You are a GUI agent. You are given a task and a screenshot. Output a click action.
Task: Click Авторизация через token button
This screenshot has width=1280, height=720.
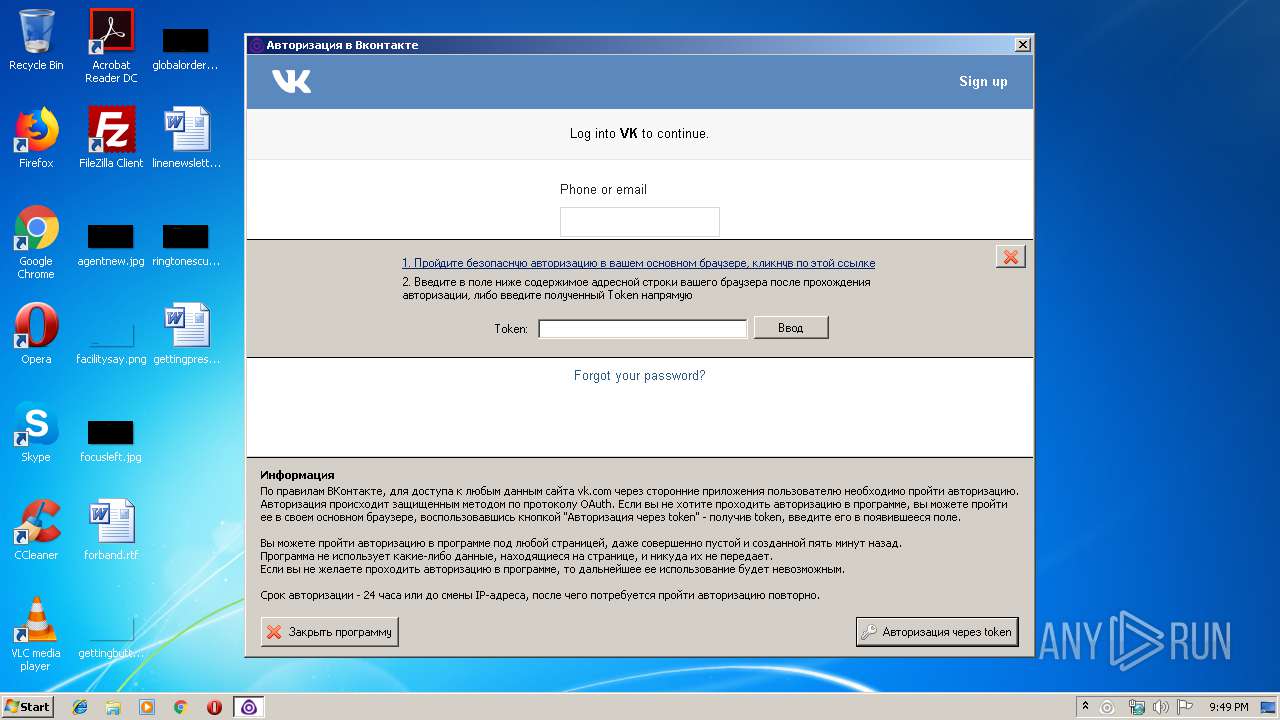[x=937, y=632]
